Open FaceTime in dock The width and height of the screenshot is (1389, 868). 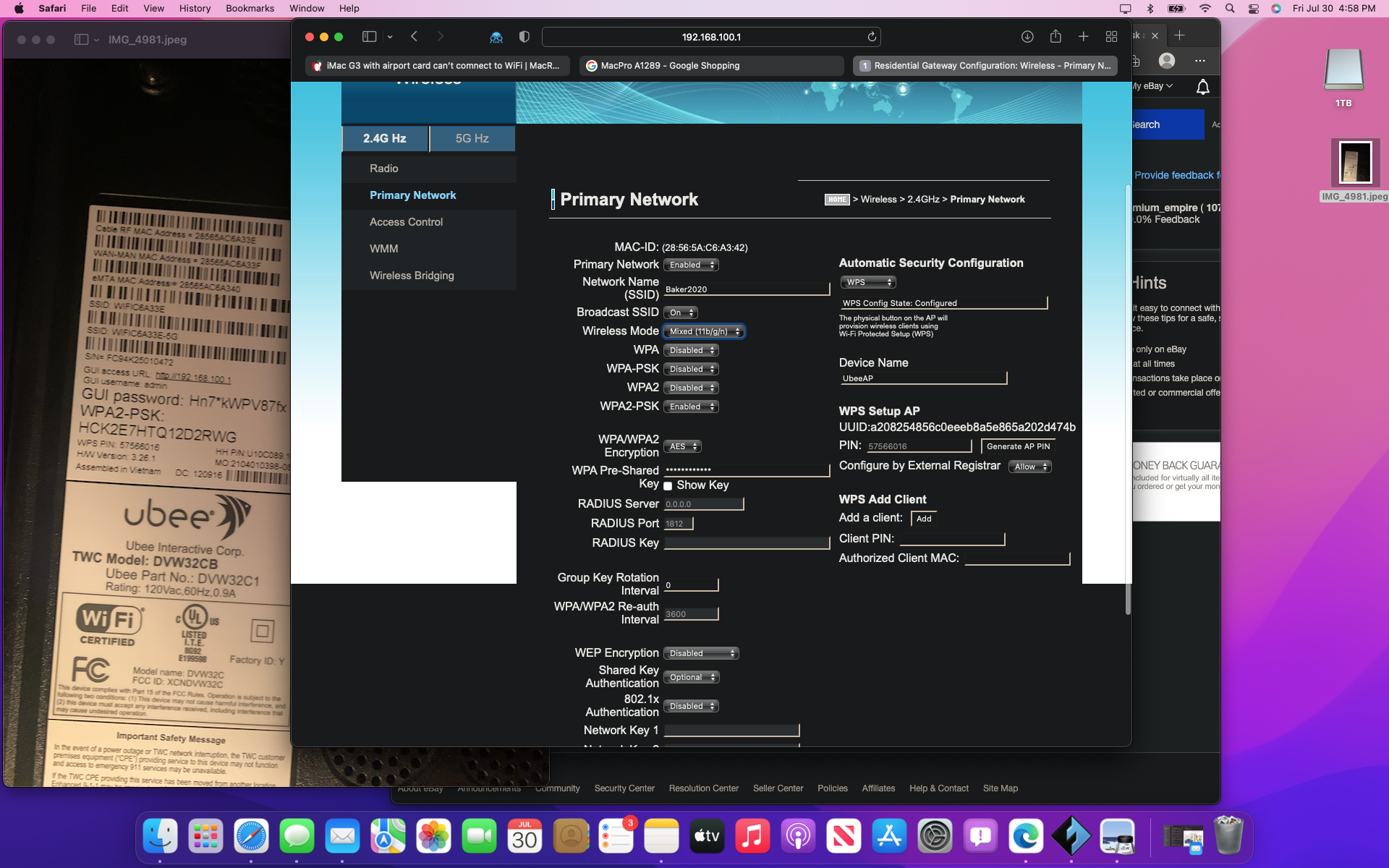coord(479,836)
